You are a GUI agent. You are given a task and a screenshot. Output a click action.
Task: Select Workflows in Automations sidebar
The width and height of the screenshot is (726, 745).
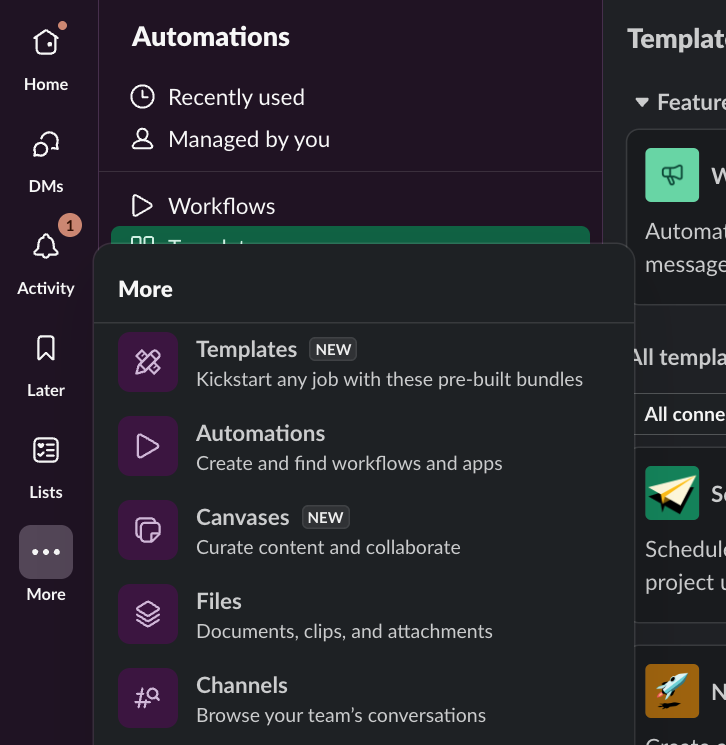pos(350,206)
